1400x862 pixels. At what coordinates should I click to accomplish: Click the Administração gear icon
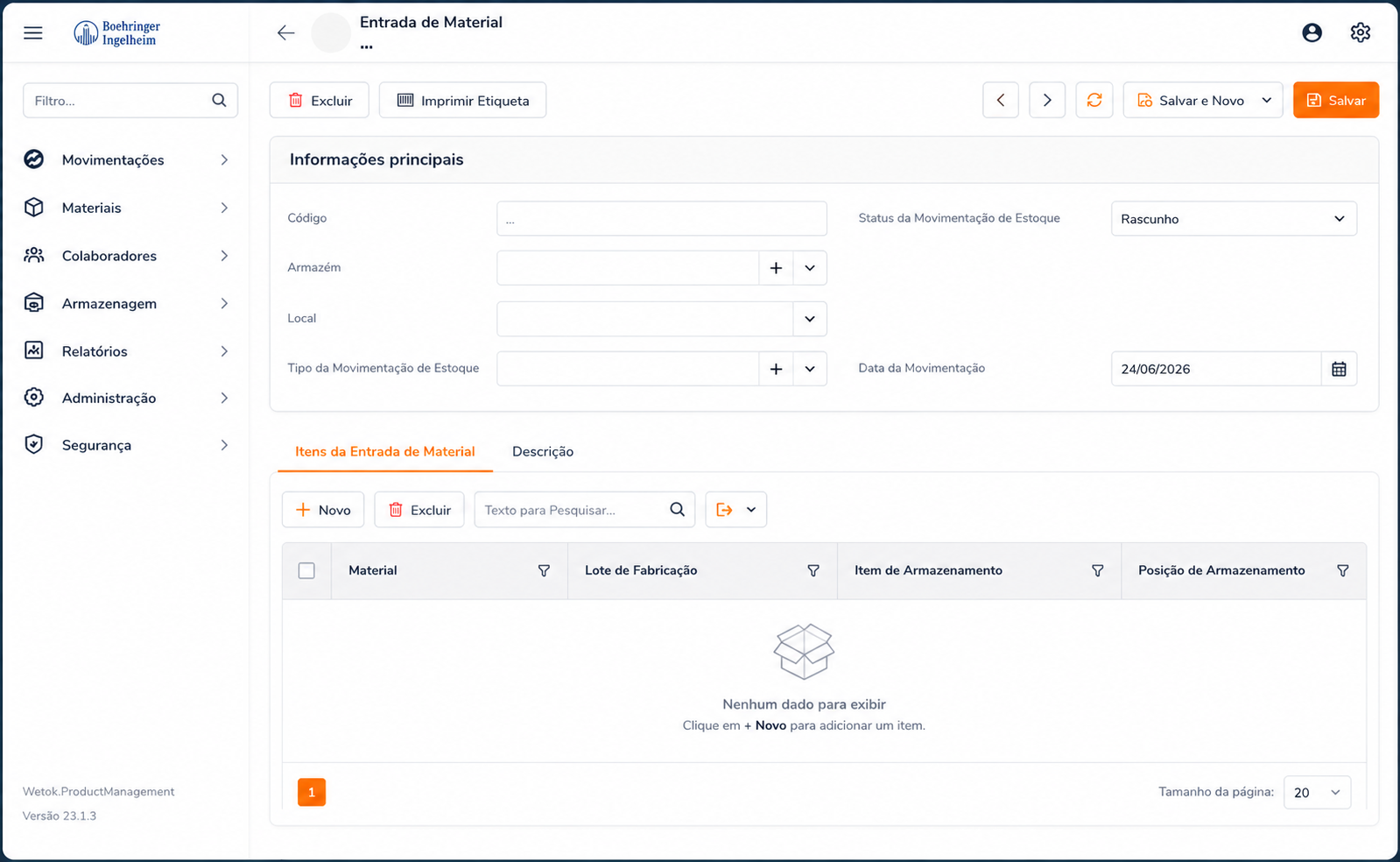coord(34,398)
